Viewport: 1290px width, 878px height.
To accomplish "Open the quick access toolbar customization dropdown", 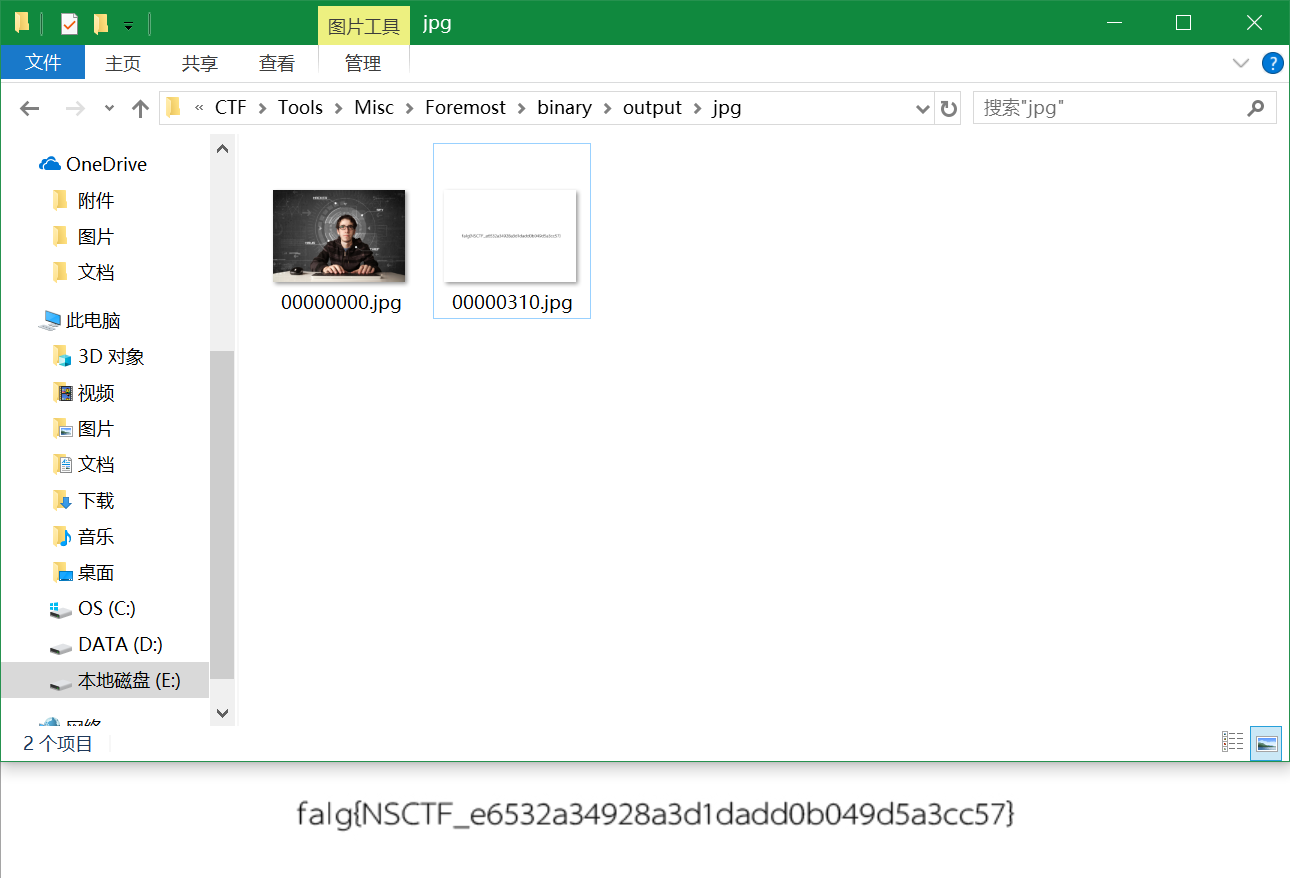I will (x=127, y=23).
